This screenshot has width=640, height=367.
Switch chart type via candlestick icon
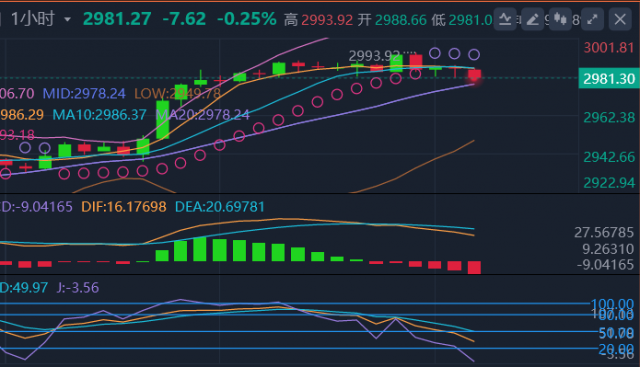click(x=560, y=19)
